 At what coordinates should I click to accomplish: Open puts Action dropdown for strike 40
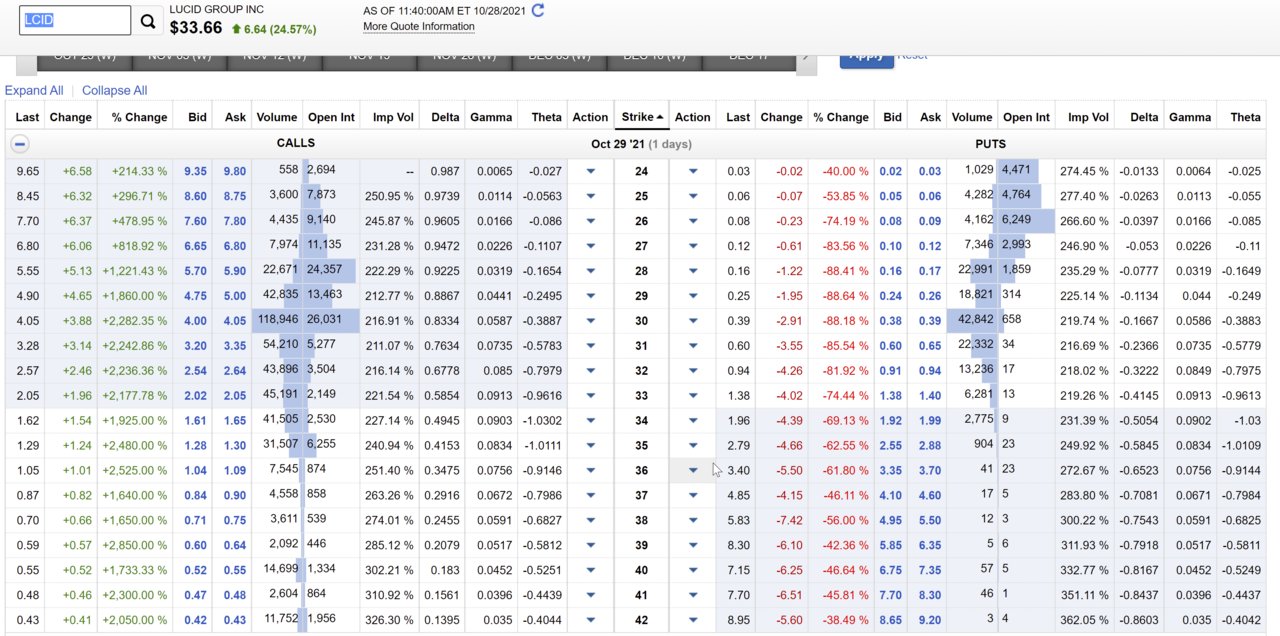[692, 570]
